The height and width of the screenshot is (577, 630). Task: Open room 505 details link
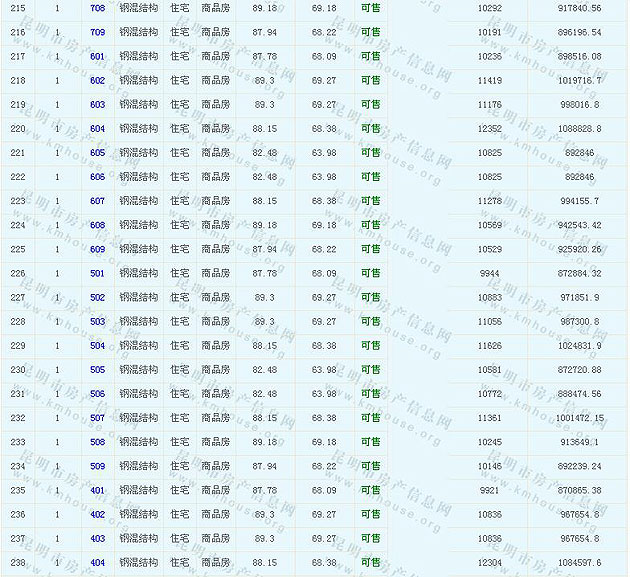[97, 370]
